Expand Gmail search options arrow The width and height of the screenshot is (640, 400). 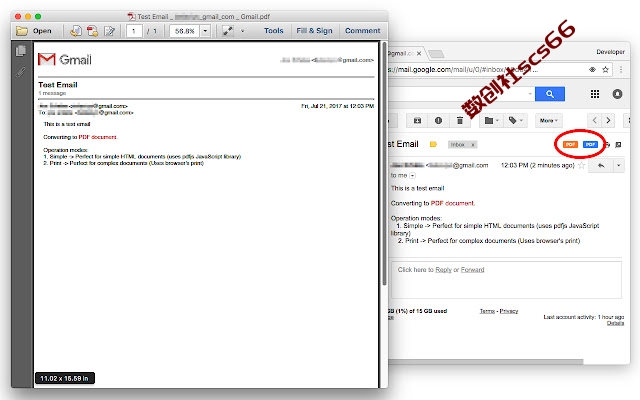point(530,94)
